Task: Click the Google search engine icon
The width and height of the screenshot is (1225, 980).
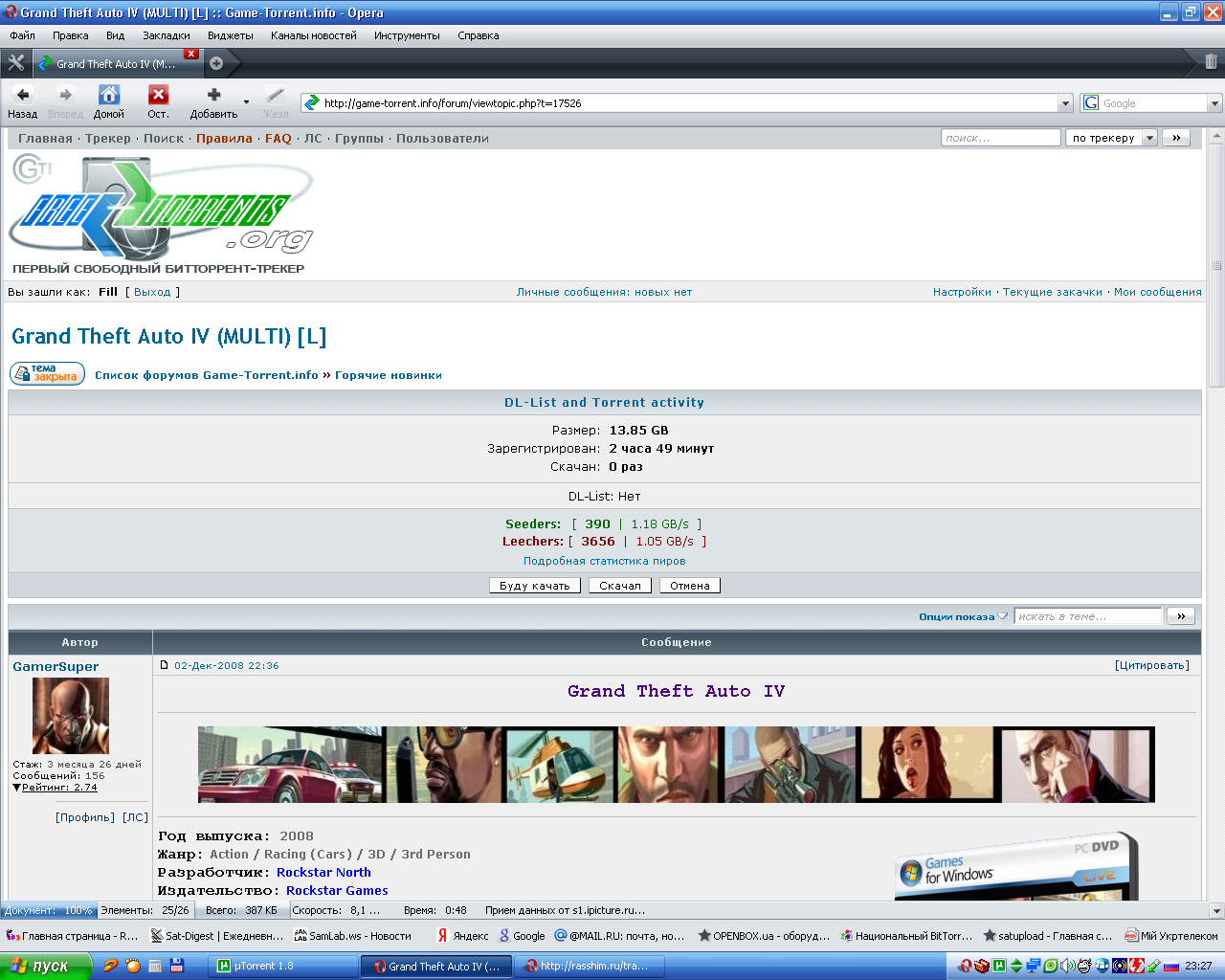Action: (1091, 103)
